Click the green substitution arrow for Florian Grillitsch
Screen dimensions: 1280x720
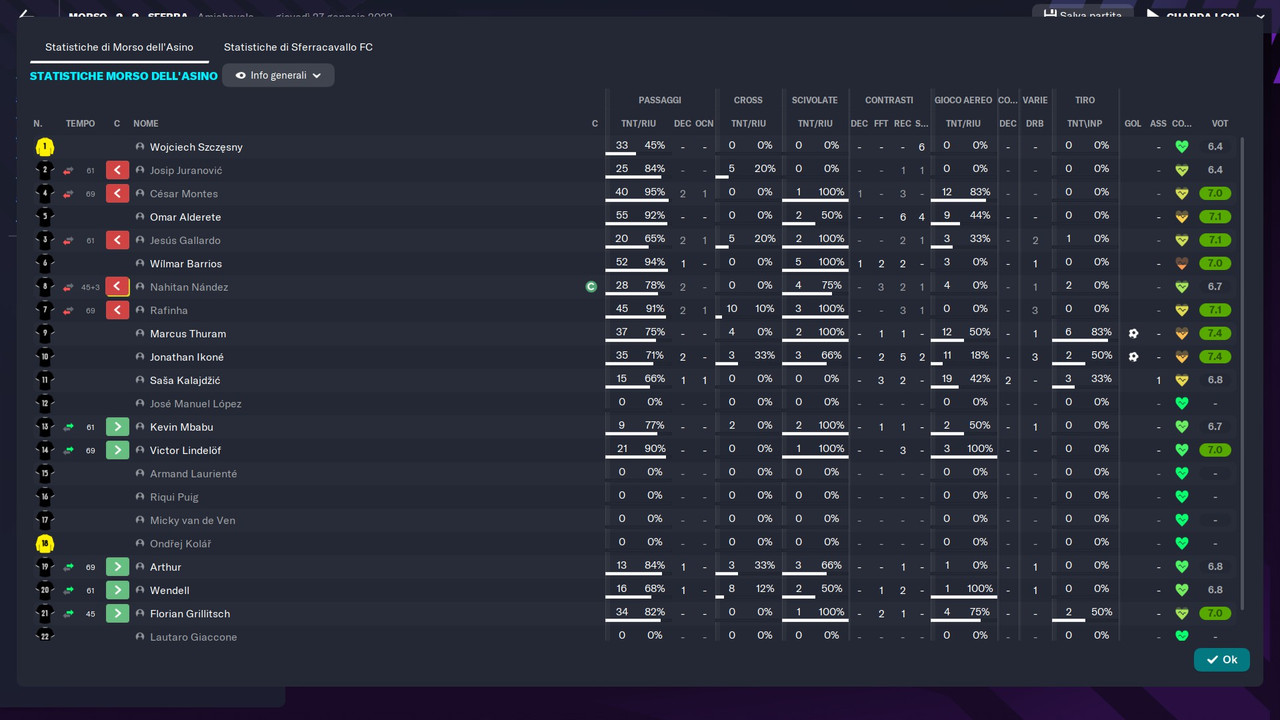click(x=118, y=613)
